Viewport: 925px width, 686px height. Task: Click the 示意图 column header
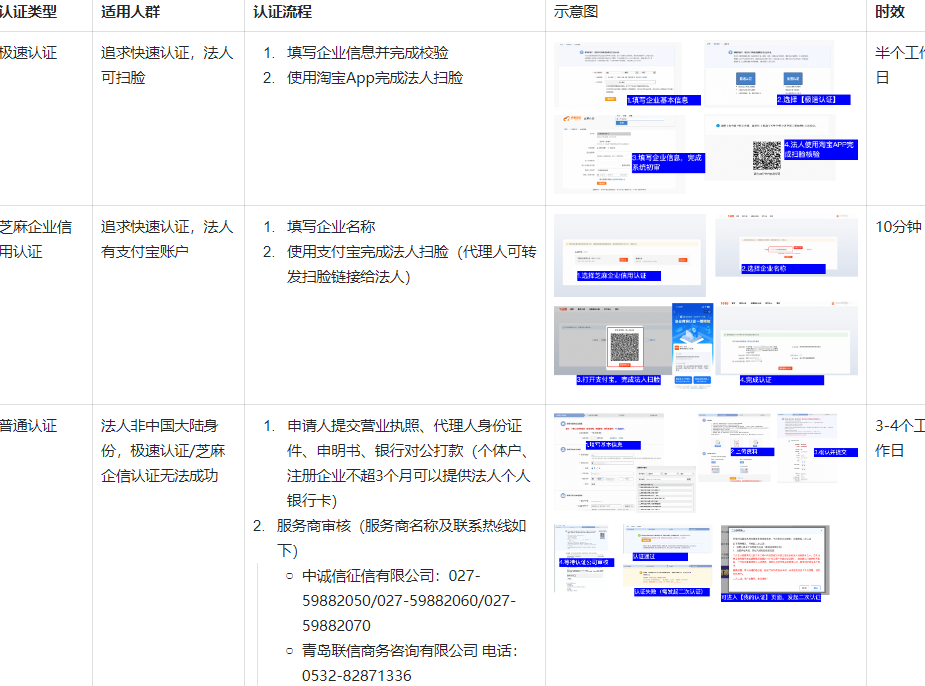pos(576,12)
